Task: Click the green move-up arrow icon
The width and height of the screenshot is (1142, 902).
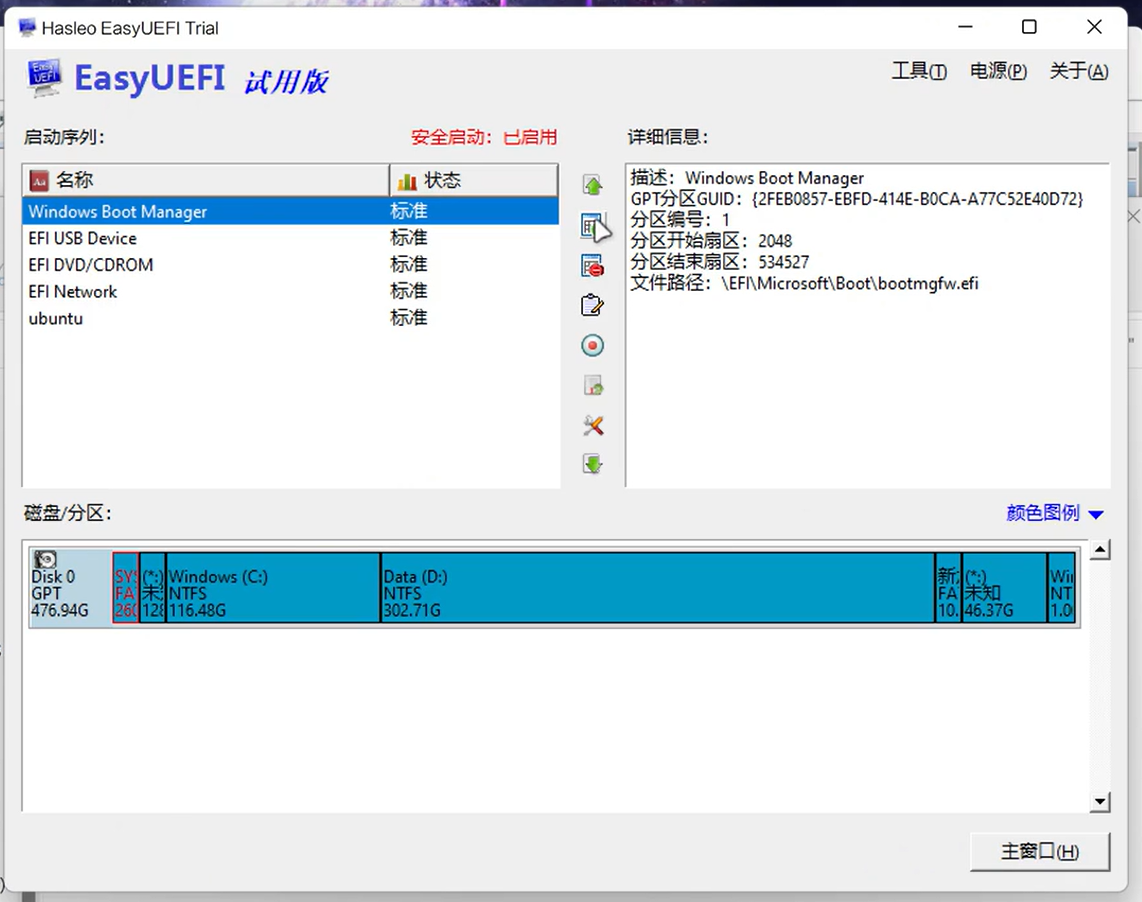Action: pos(593,186)
